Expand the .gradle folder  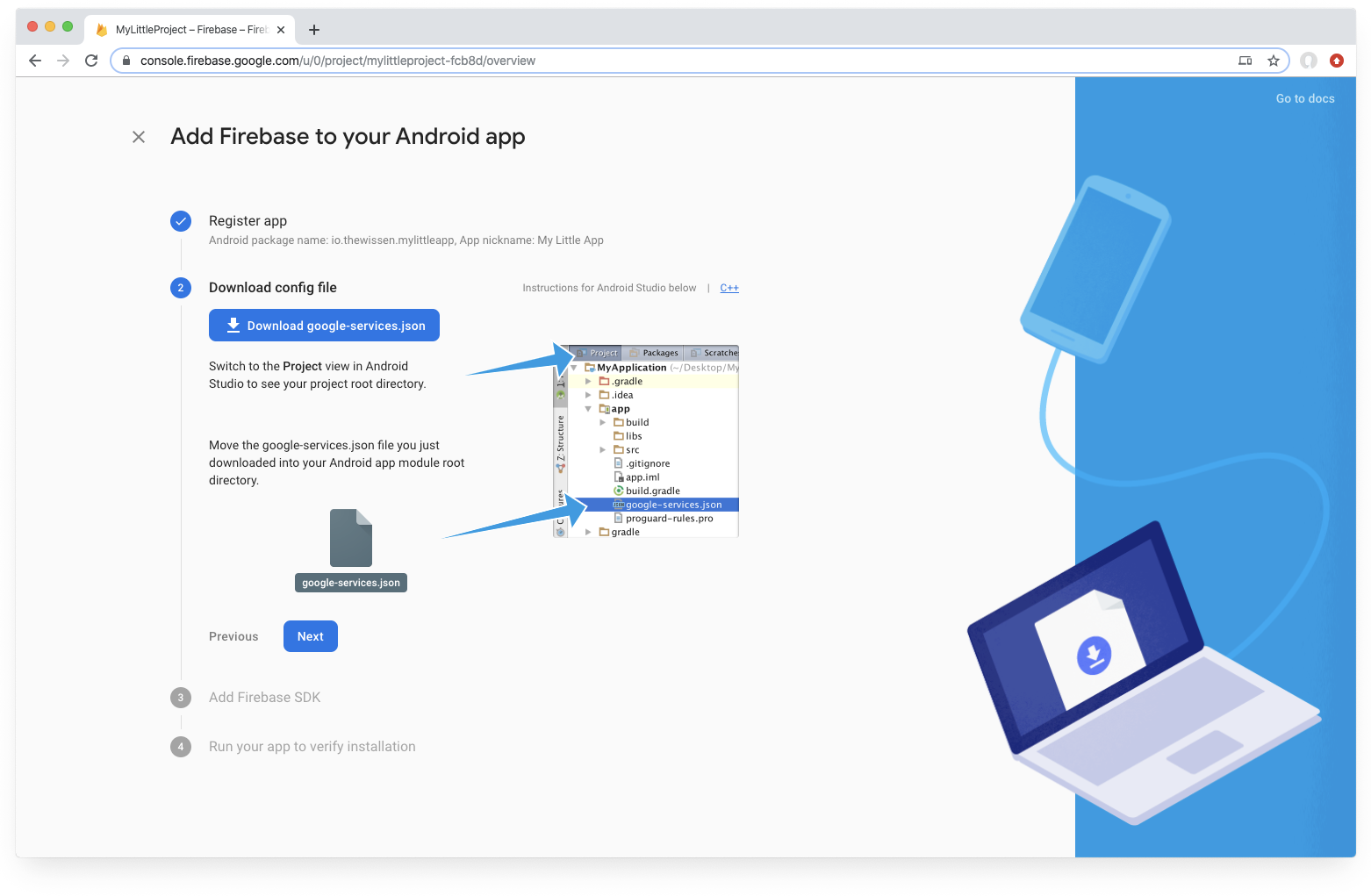[588, 381]
